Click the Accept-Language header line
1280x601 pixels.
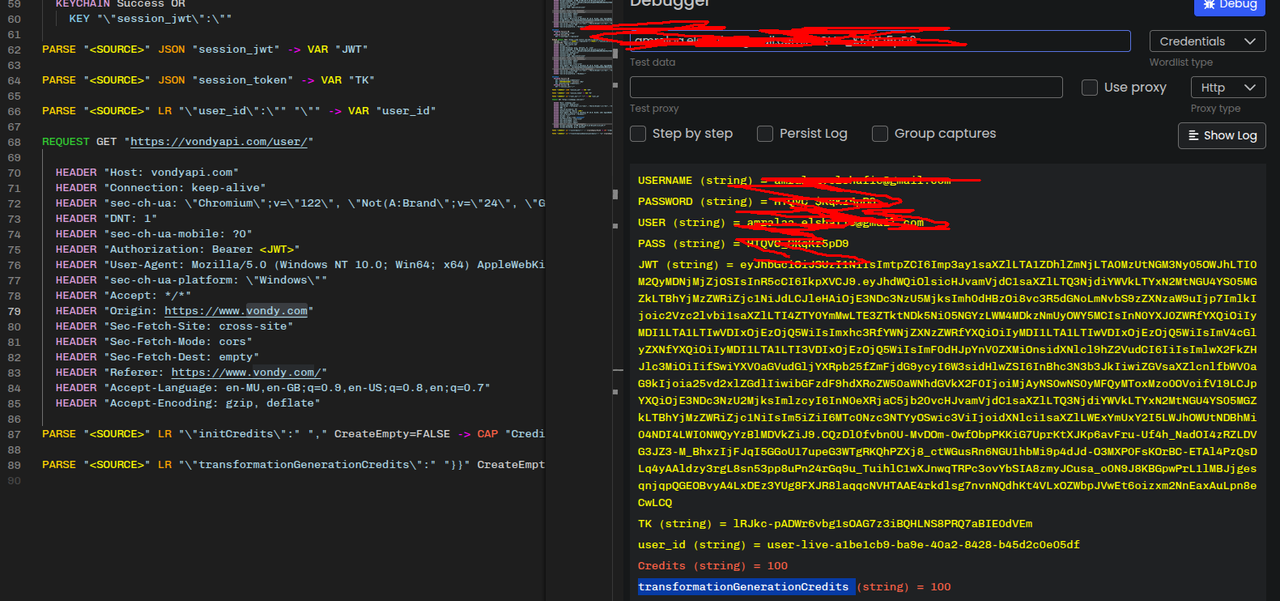tap(275, 387)
